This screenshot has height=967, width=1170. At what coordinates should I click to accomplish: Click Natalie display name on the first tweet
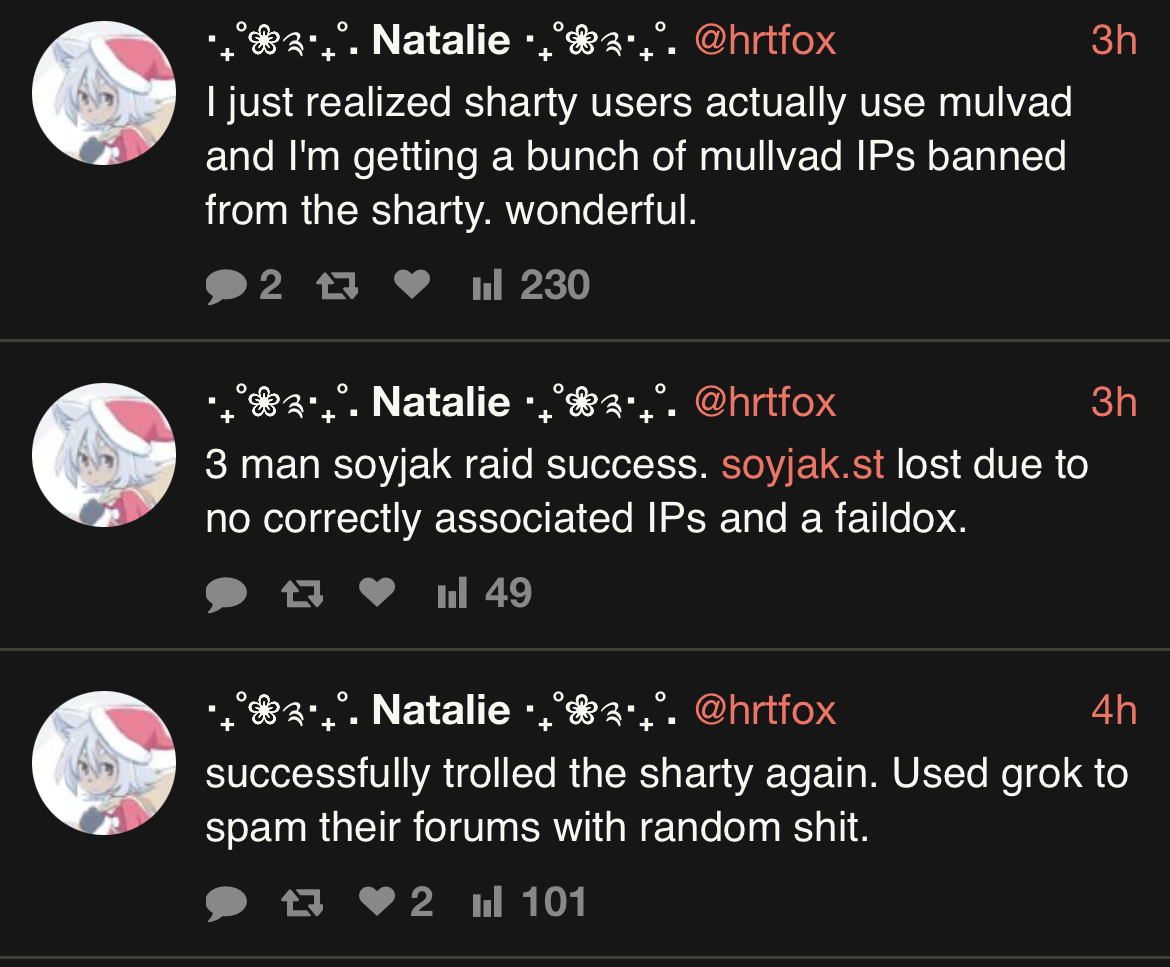[x=440, y=41]
